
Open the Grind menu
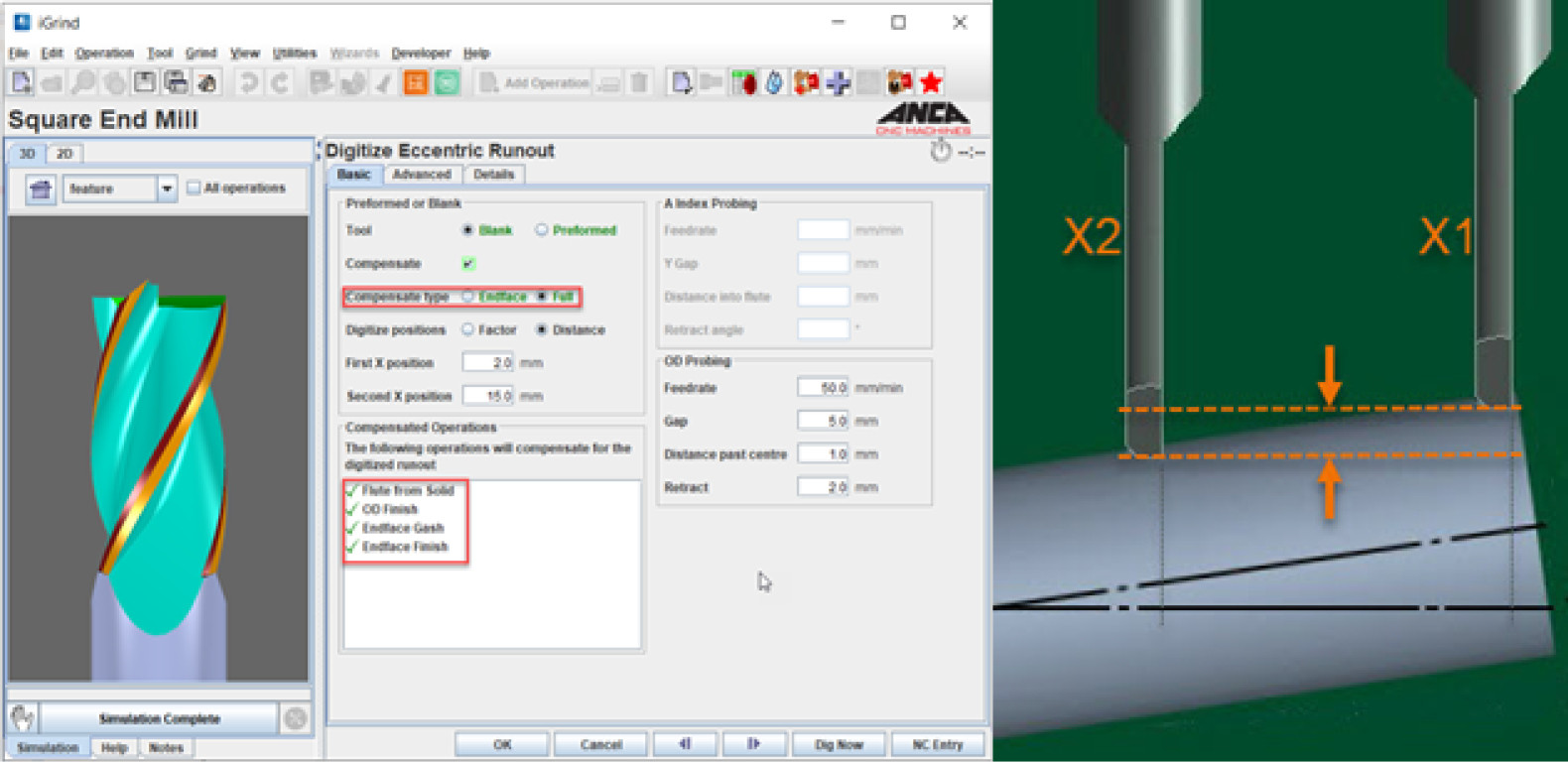(200, 54)
